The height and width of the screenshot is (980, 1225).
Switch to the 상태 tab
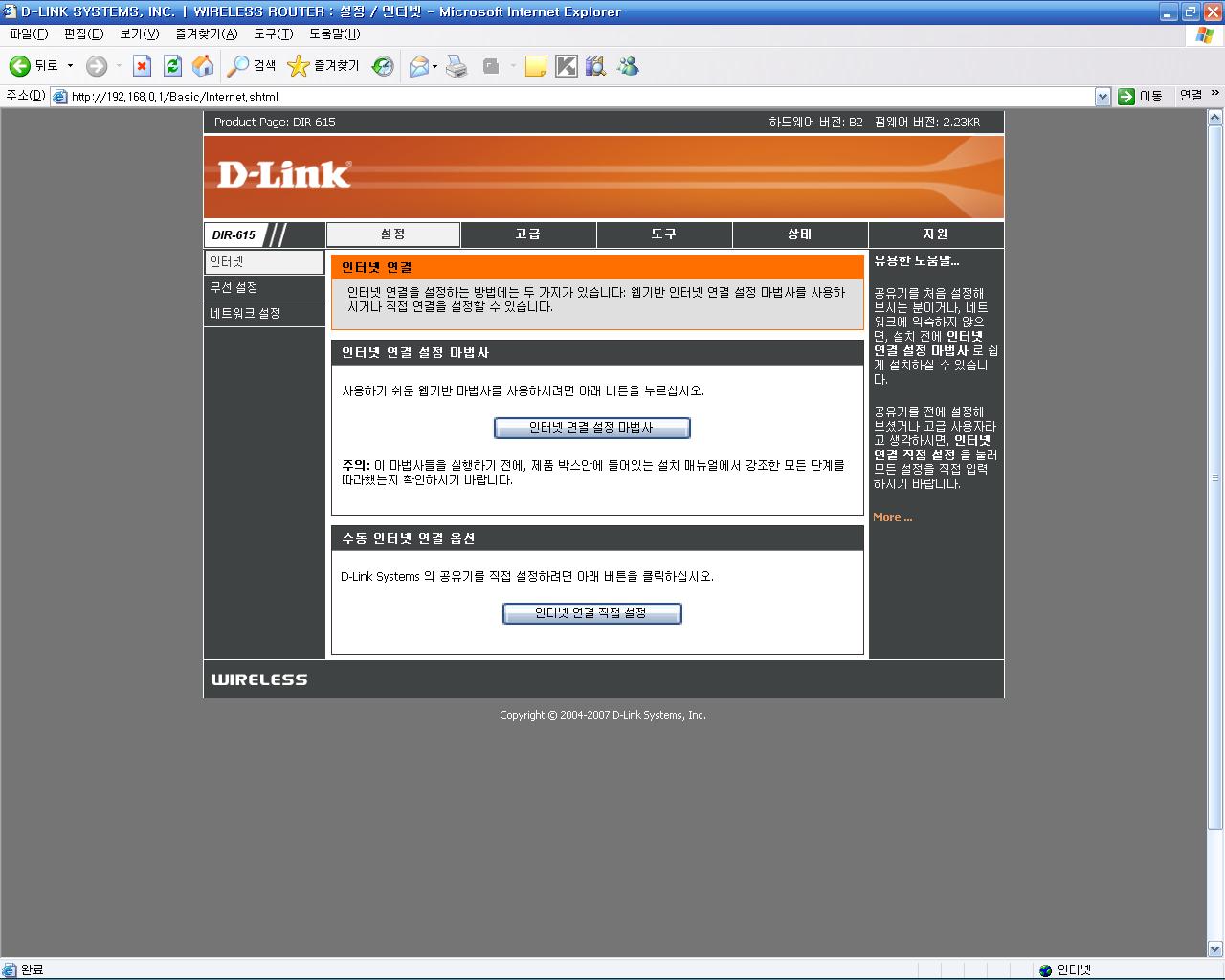point(800,234)
